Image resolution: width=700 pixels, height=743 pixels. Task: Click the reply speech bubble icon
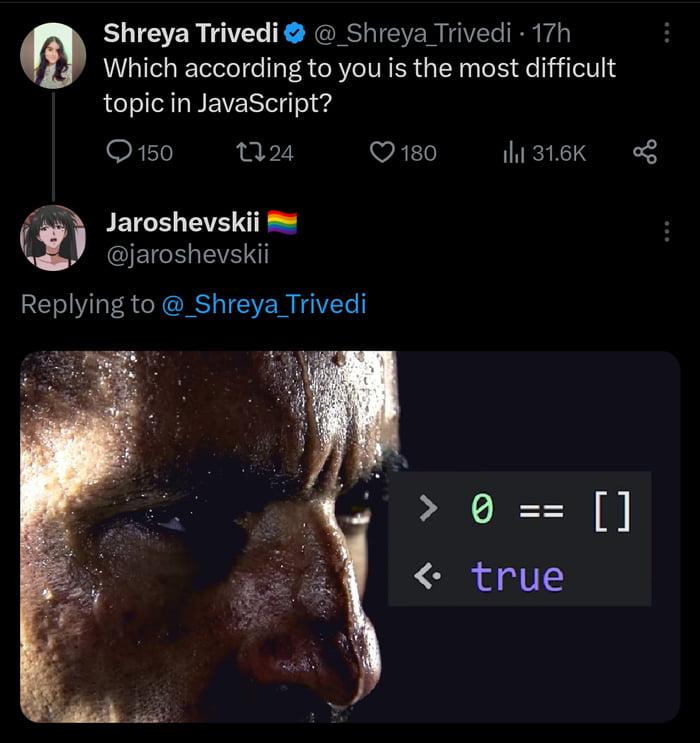click(x=119, y=152)
